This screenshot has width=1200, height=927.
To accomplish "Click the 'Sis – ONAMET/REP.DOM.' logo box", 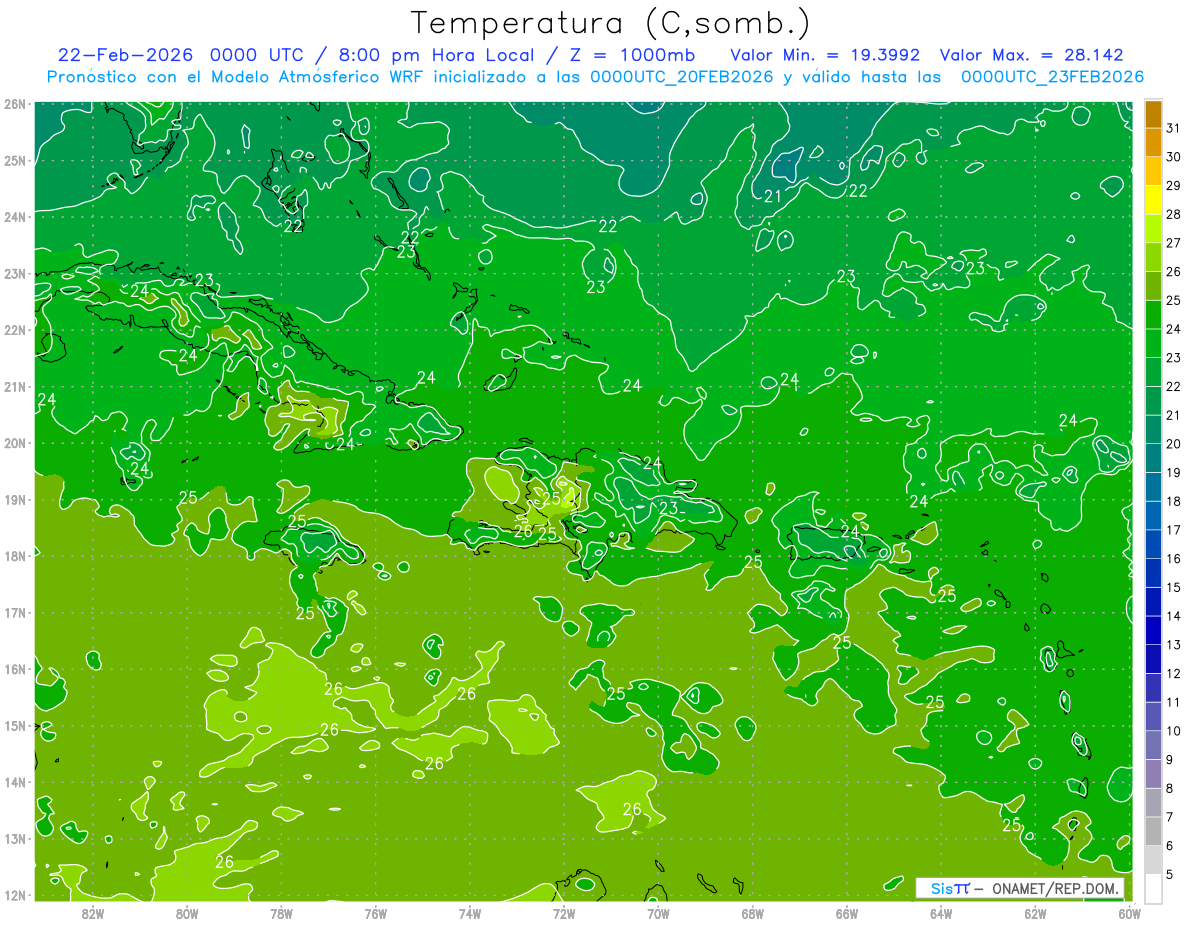I will click(1020, 888).
